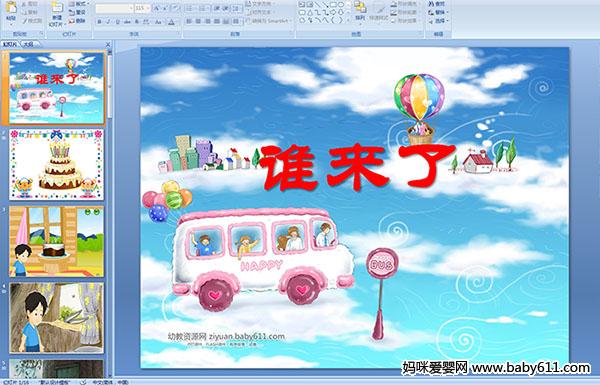Click the Layout button in Slides group

(78, 4)
